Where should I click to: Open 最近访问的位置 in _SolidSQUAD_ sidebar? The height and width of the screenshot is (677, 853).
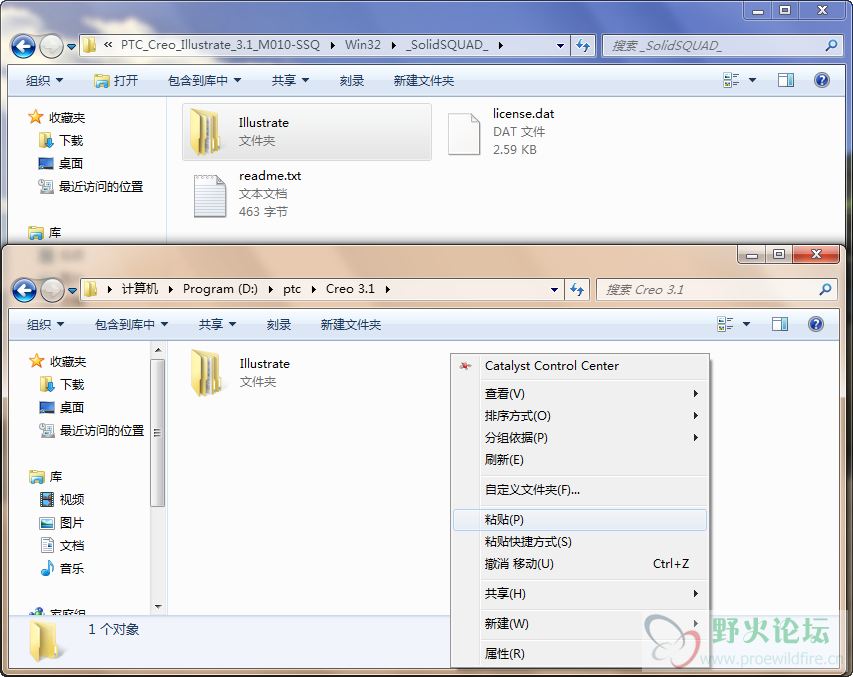90,187
